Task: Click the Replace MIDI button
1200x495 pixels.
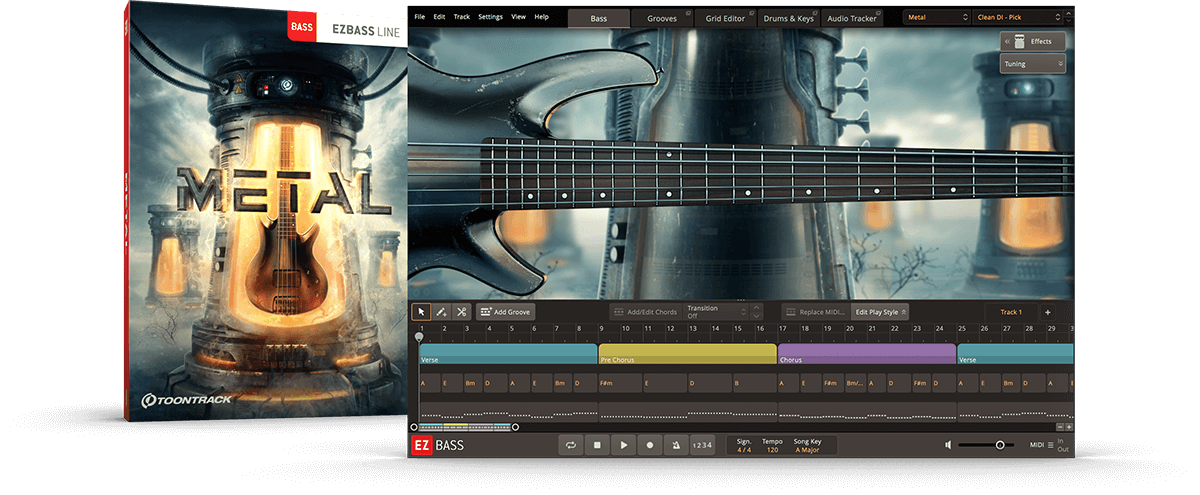Action: pyautogui.click(x=815, y=312)
